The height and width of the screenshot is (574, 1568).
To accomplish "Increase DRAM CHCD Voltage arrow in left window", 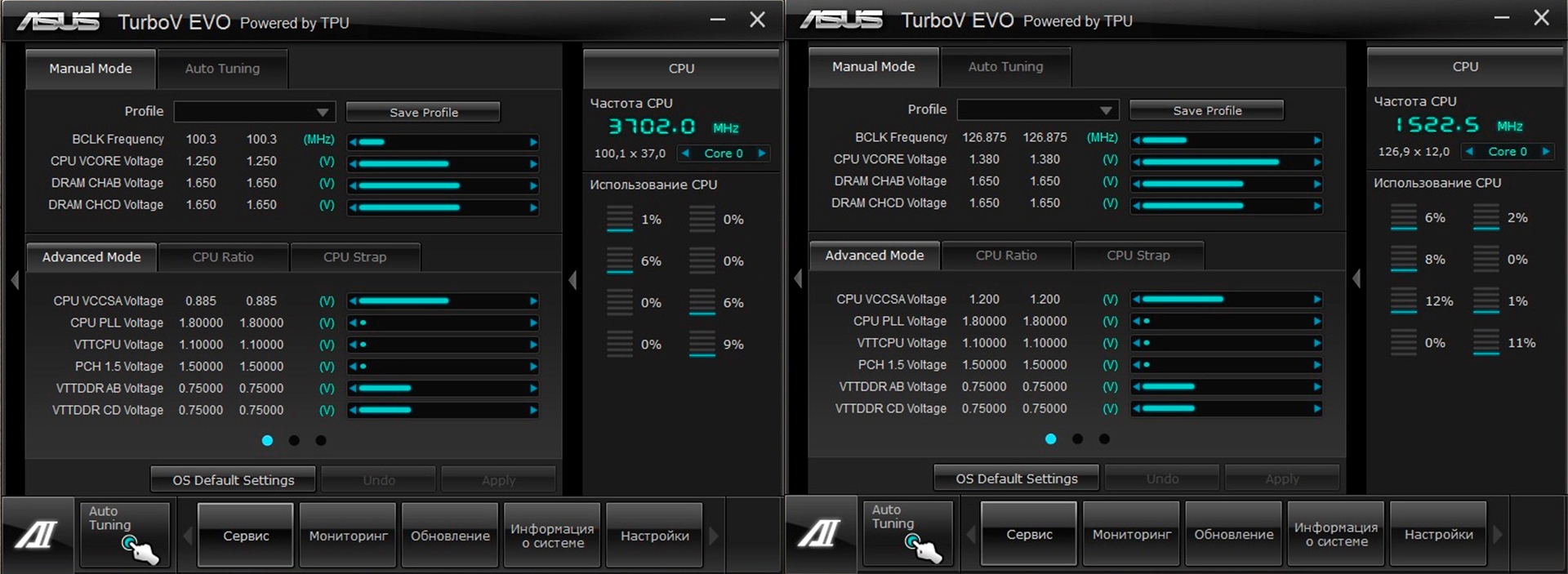I will 533,207.
